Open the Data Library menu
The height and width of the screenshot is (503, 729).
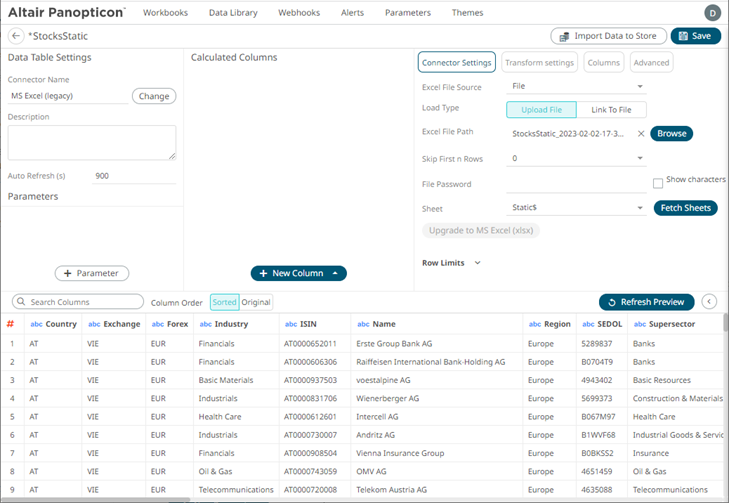click(233, 13)
